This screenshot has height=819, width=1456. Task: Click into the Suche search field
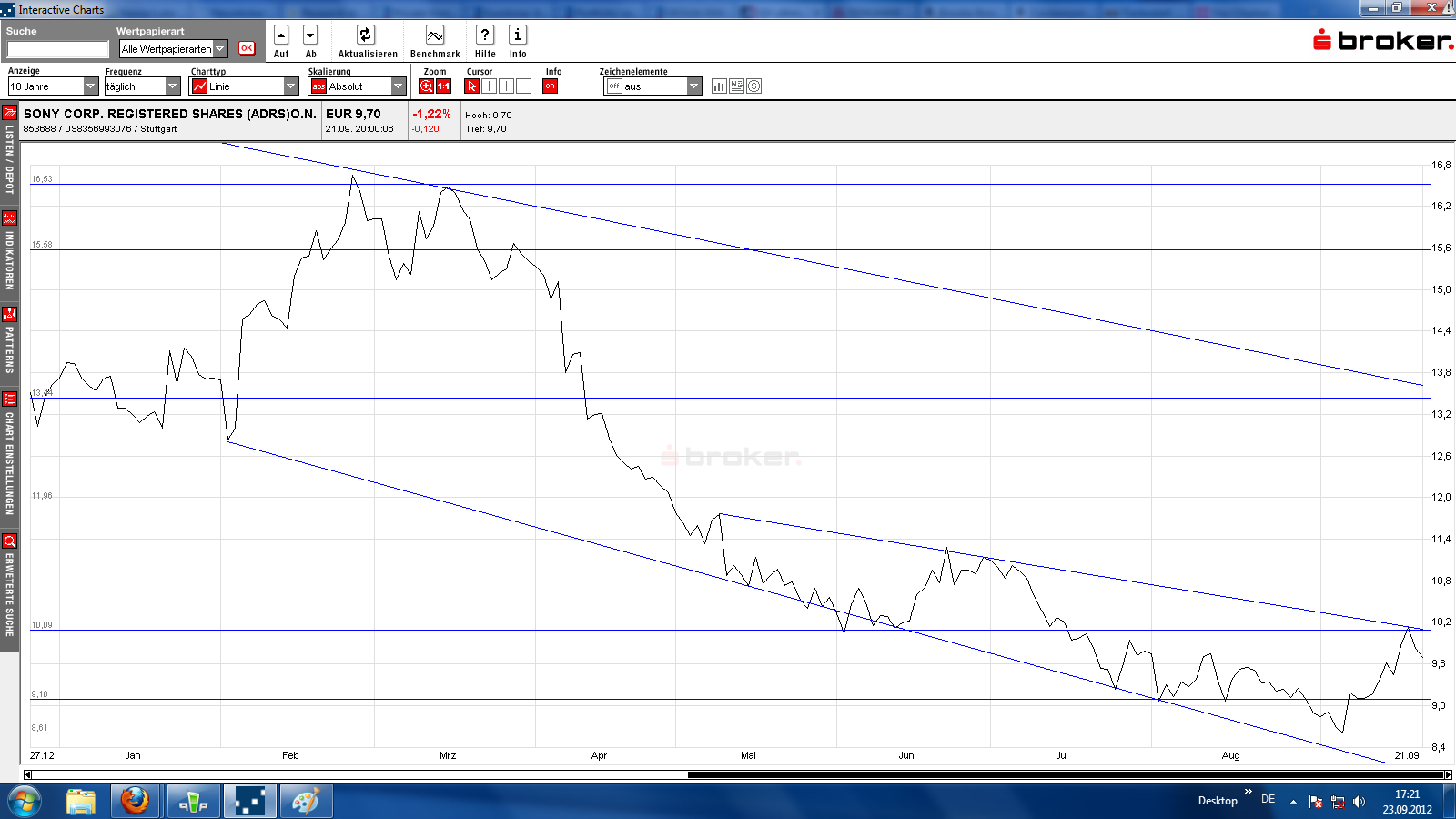58,49
